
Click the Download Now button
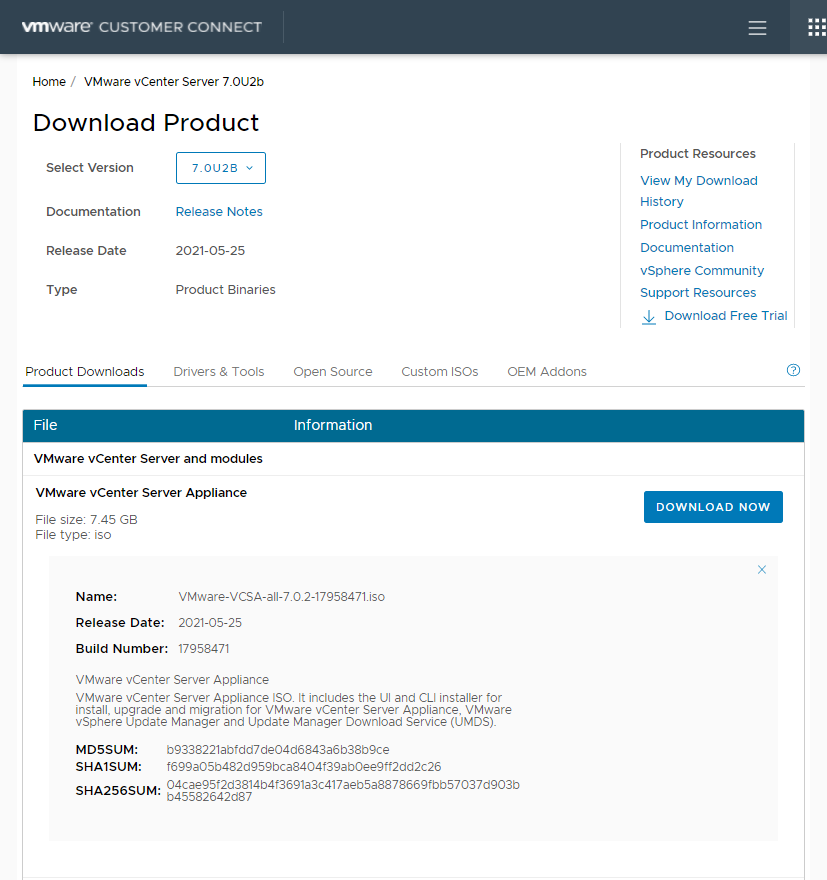pyautogui.click(x=713, y=507)
